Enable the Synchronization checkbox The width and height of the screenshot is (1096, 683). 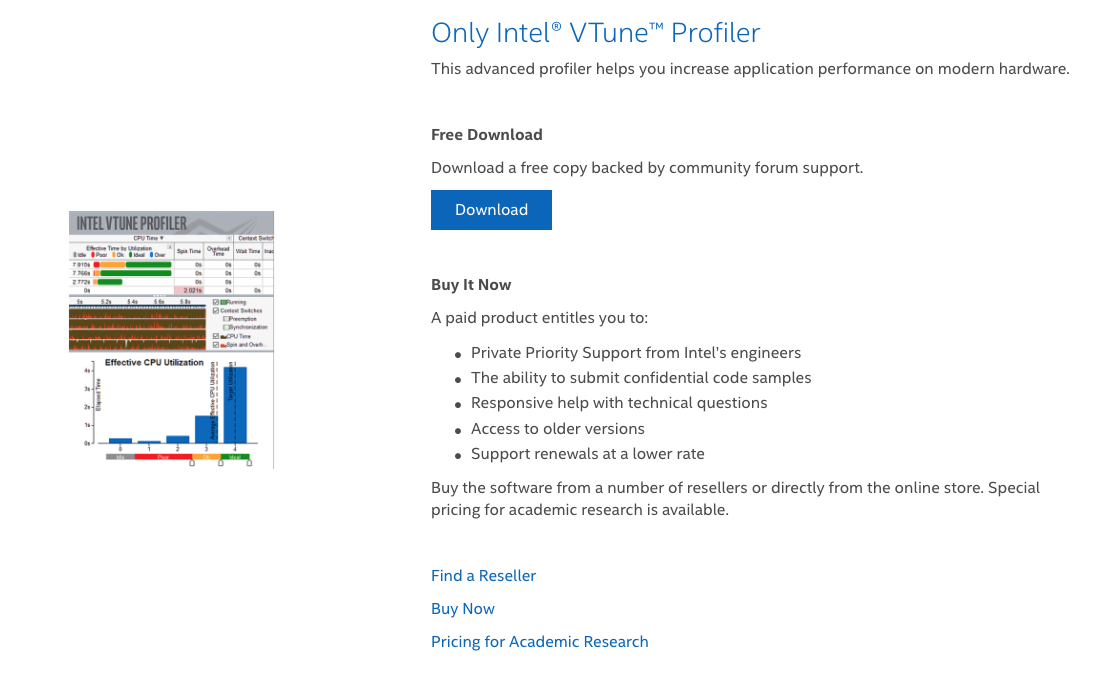click(226, 327)
